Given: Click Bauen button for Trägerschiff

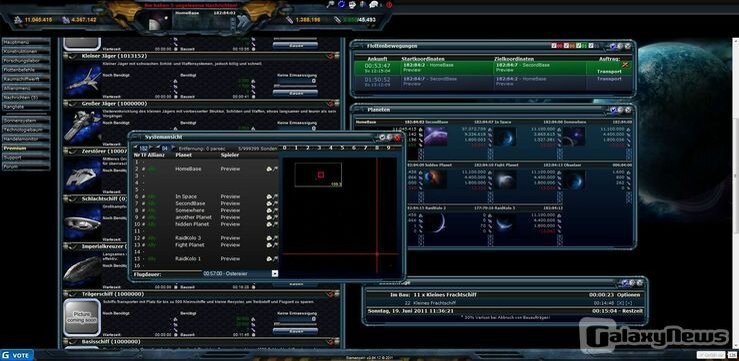Looking at the screenshot, I should pyautogui.click(x=296, y=331).
